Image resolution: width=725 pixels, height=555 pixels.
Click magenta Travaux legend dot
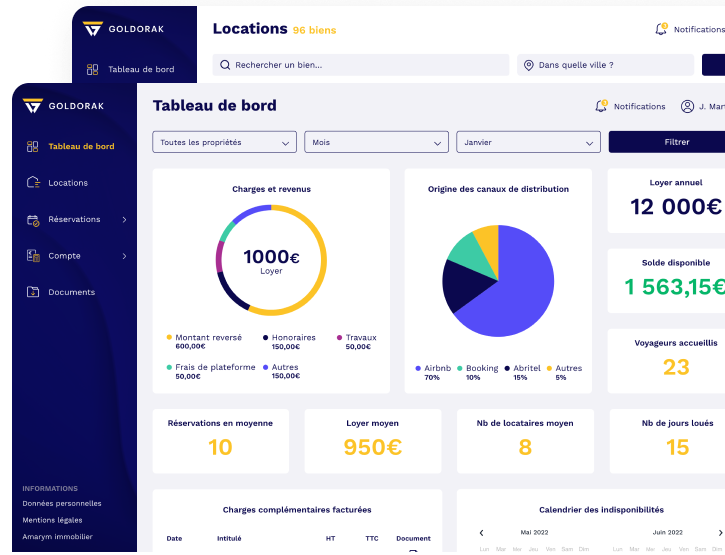[339, 337]
